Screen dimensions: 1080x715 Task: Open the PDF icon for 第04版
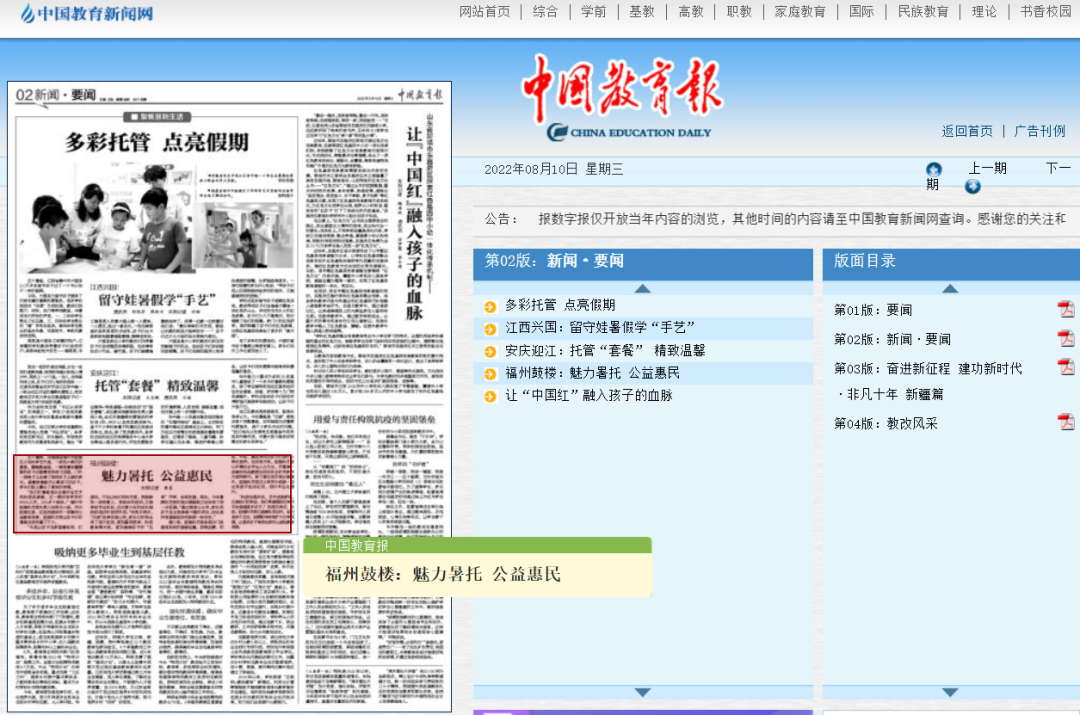tap(1066, 422)
